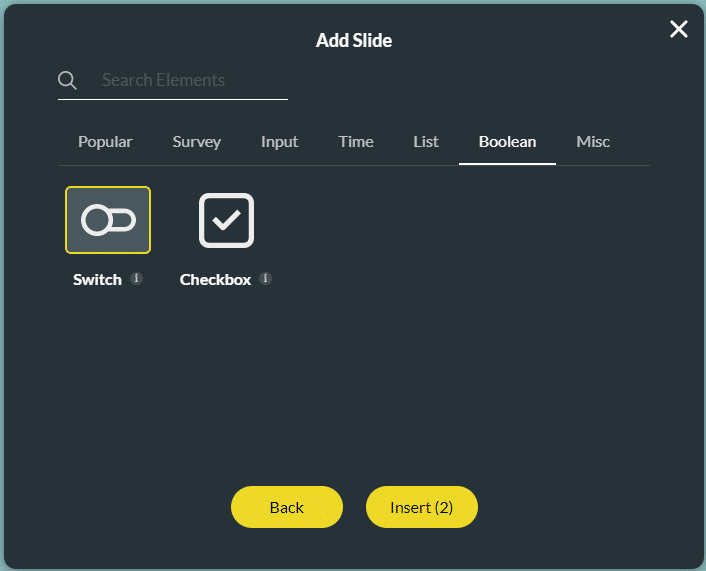Go to the Input tab

(280, 142)
